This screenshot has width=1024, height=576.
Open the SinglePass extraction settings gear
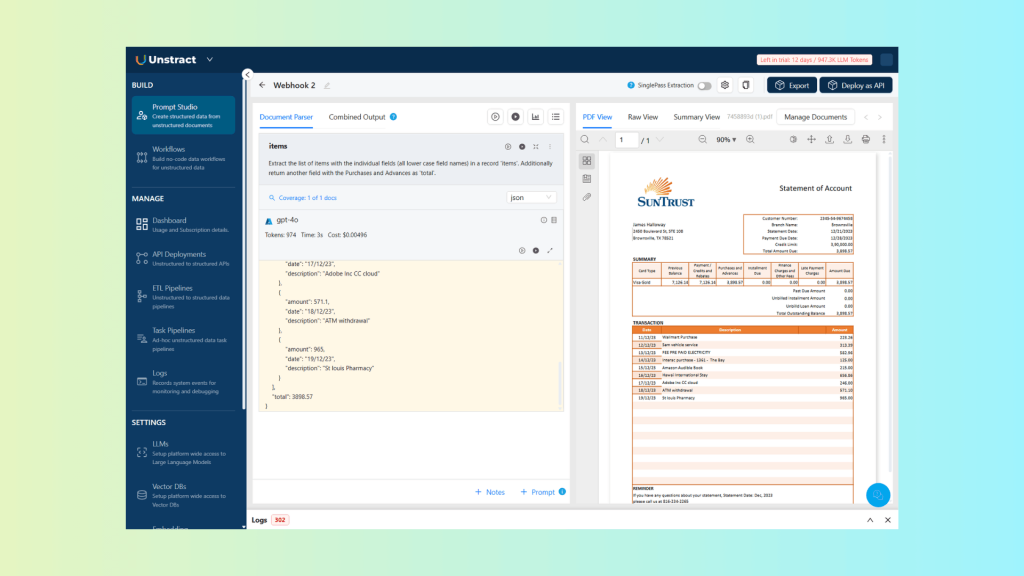[724, 84]
